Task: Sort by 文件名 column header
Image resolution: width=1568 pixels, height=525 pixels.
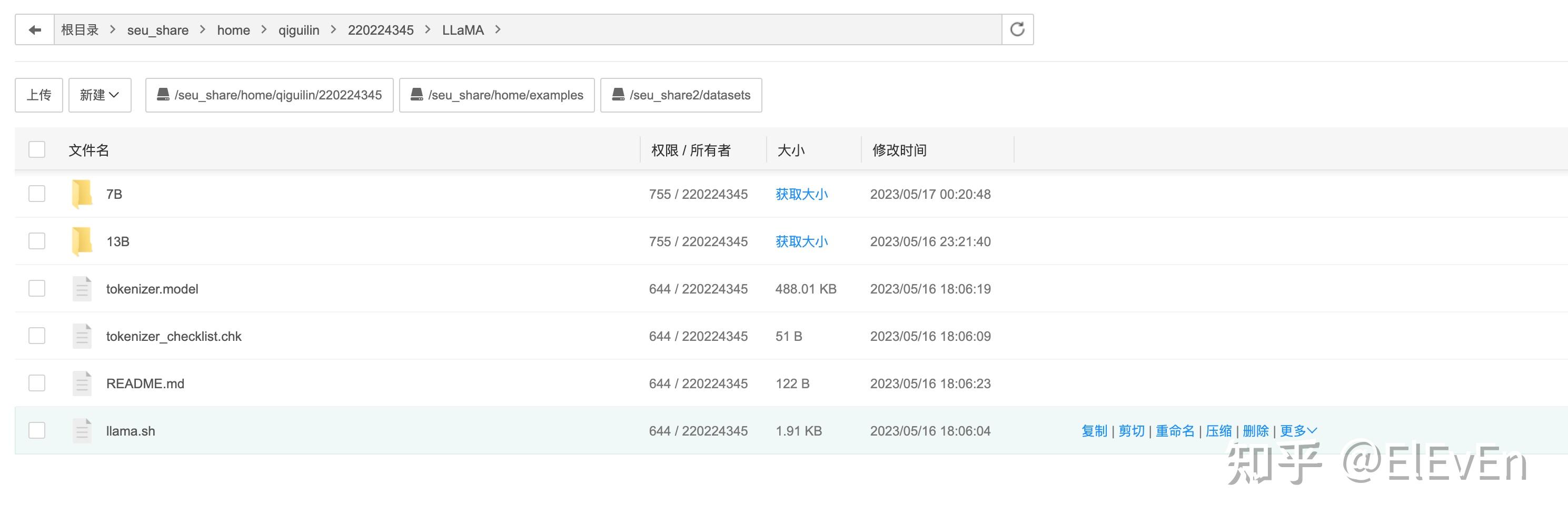Action: click(89, 150)
